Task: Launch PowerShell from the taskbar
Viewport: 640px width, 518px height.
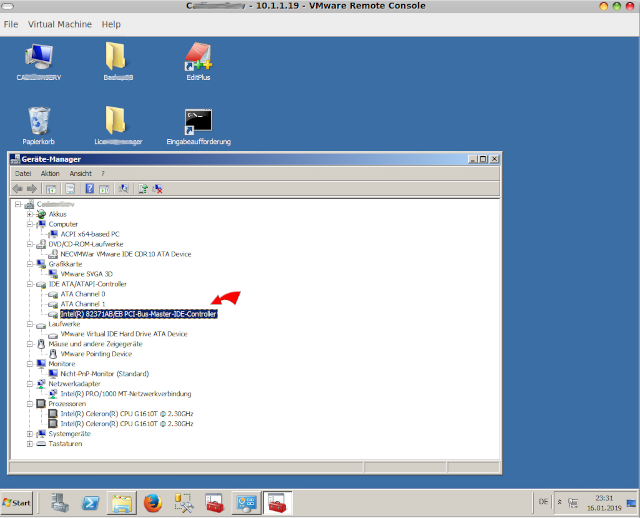Action: [x=90, y=503]
